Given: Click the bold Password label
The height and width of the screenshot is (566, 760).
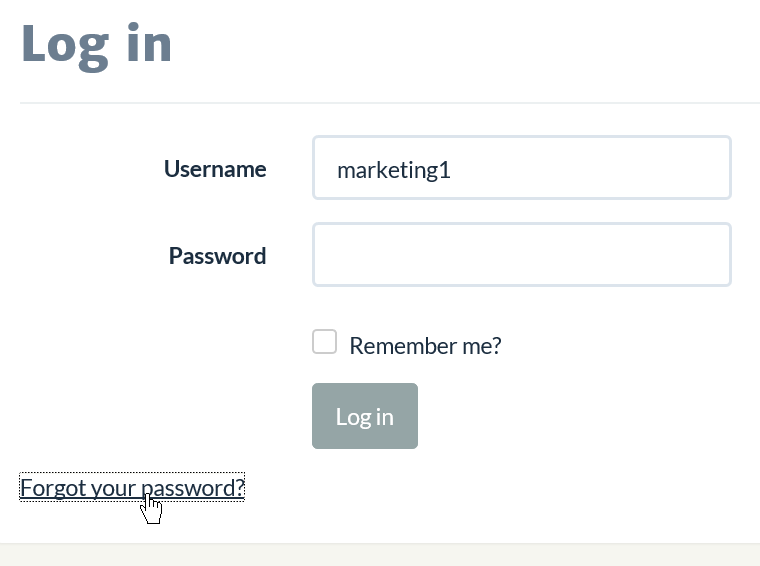Looking at the screenshot, I should tap(218, 255).
